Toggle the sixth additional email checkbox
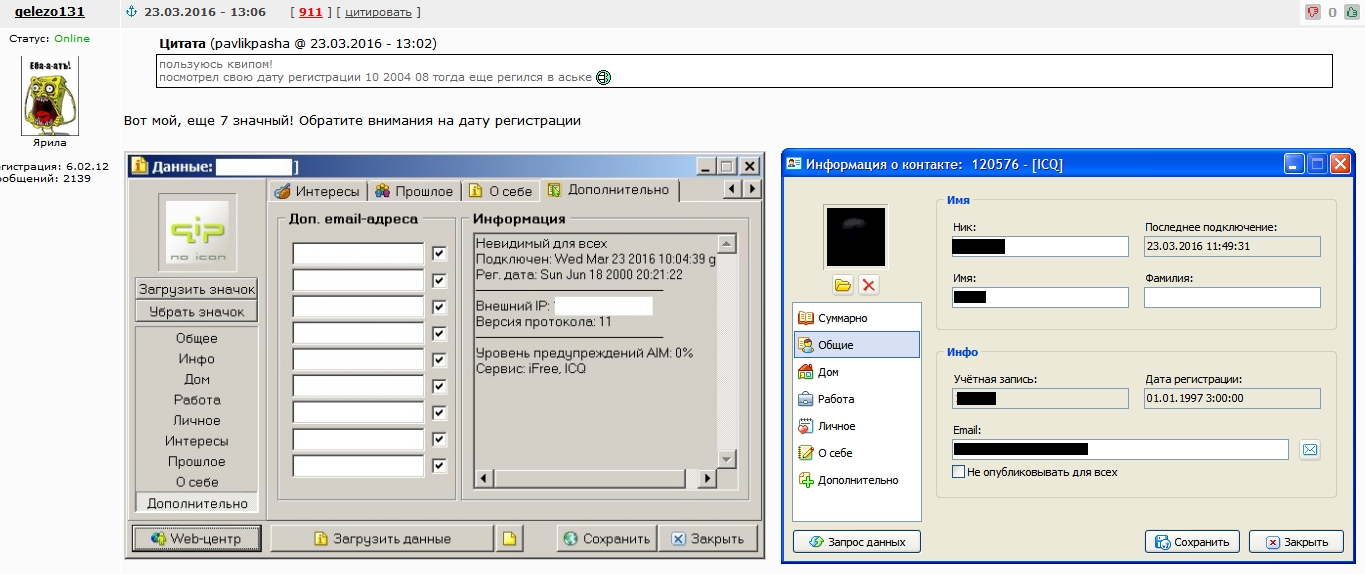1365x574 pixels. [x=439, y=386]
